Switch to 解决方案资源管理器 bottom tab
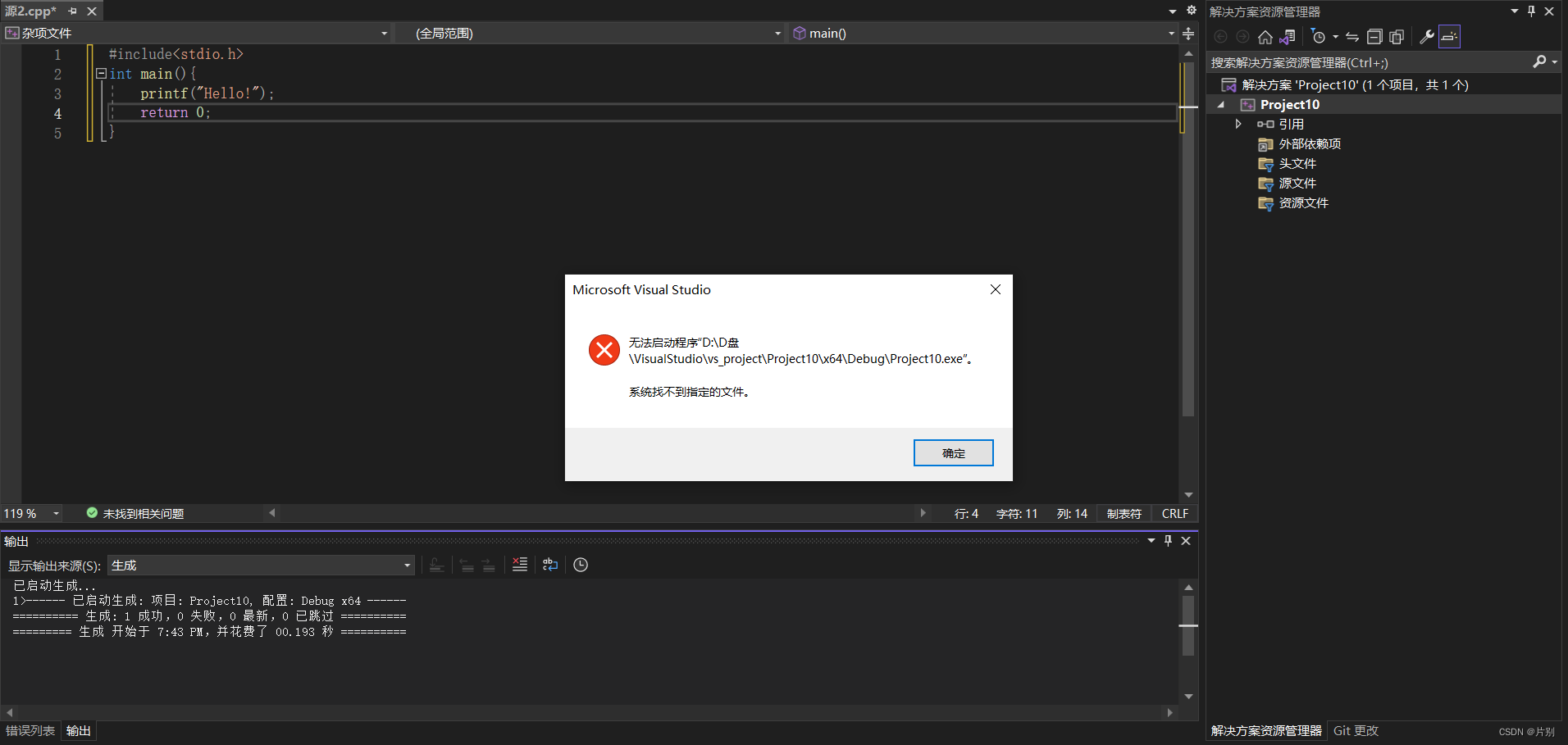This screenshot has height=745, width=1568. pos(1266,730)
